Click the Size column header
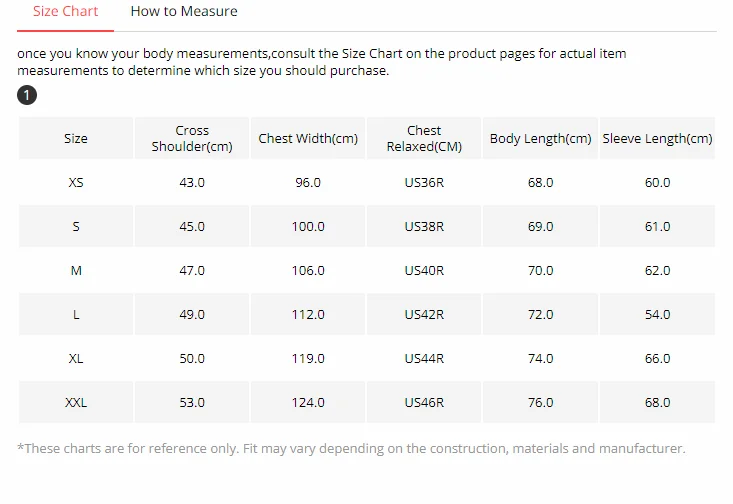 coord(76,138)
